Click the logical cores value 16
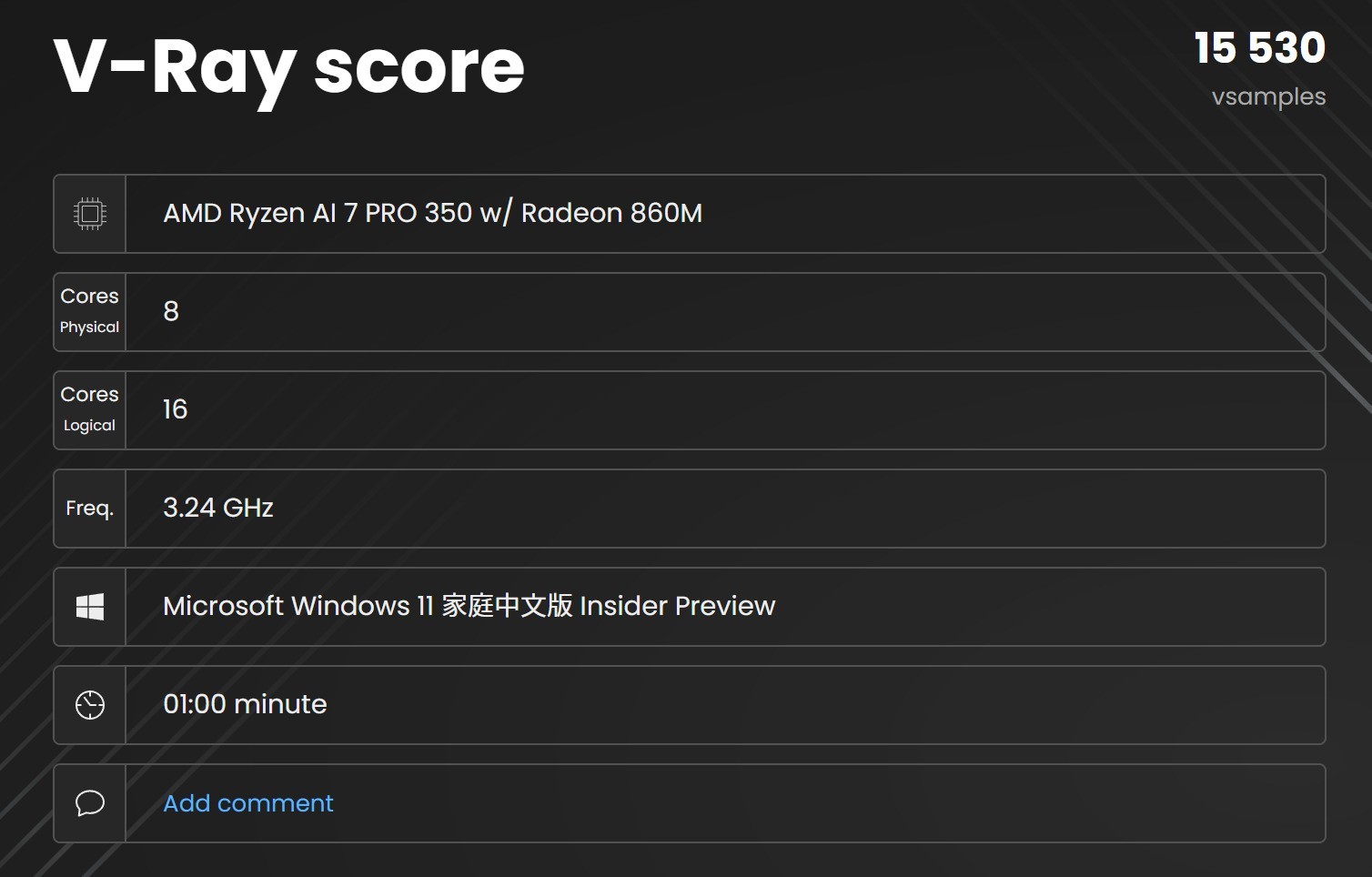This screenshot has width=1372, height=877. point(175,409)
